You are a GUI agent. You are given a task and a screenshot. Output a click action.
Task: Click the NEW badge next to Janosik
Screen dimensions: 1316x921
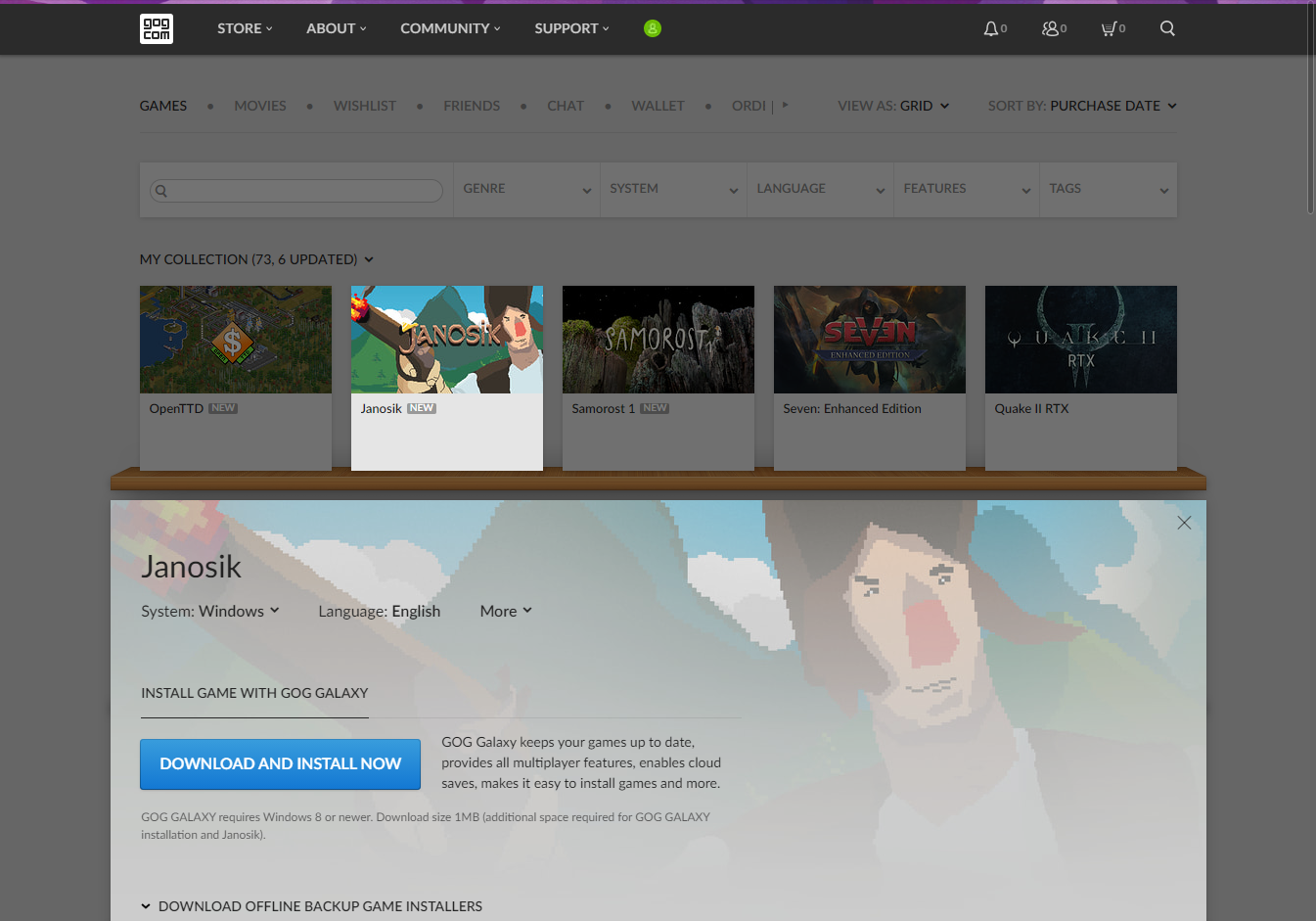pyautogui.click(x=422, y=408)
